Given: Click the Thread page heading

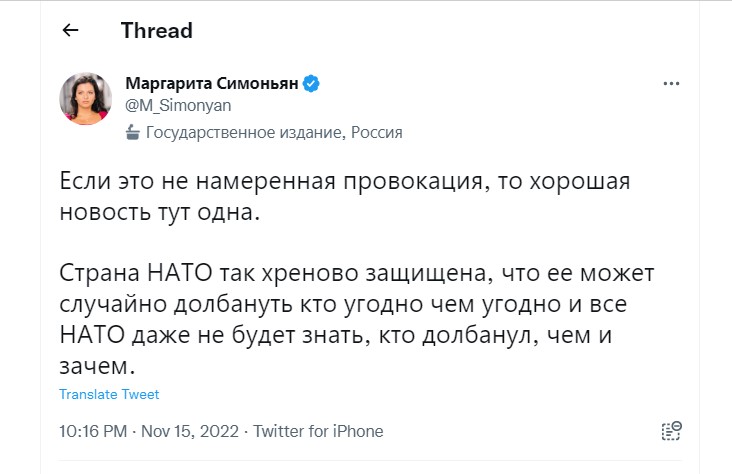Looking at the screenshot, I should click(x=157, y=30).
